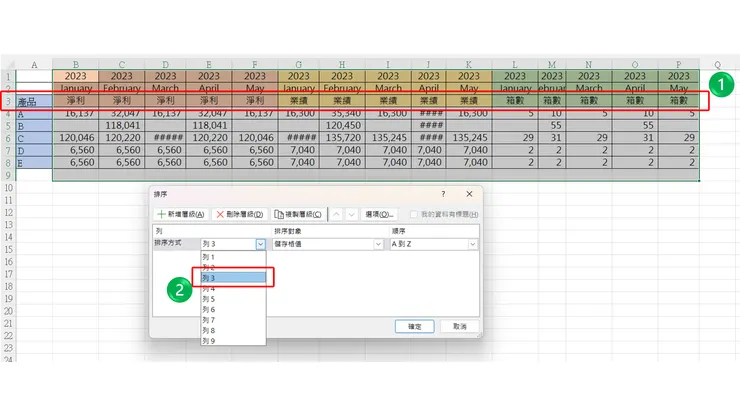
Task: Select row 20 header
Action: 8,311
